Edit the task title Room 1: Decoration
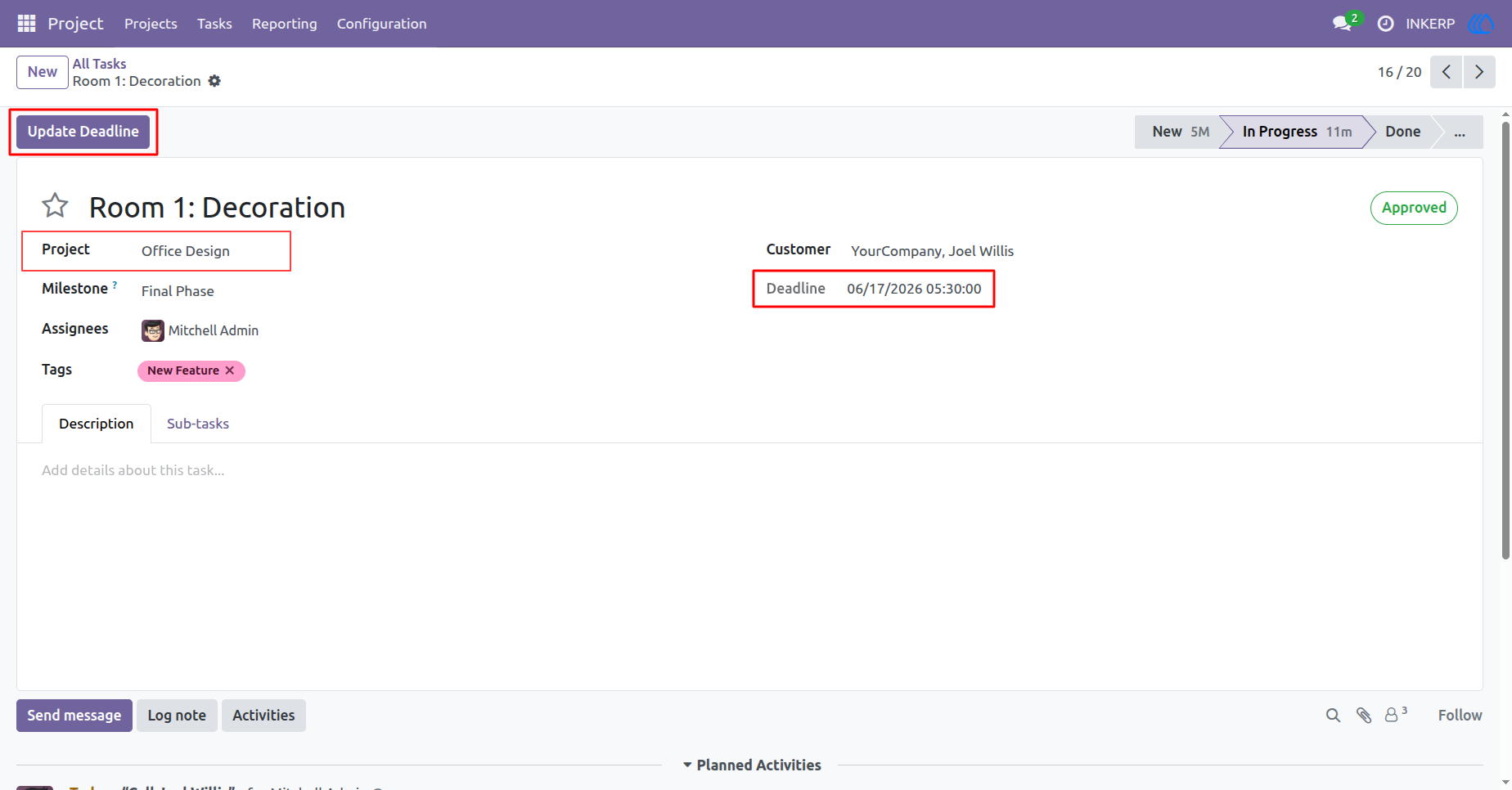 coord(217,208)
